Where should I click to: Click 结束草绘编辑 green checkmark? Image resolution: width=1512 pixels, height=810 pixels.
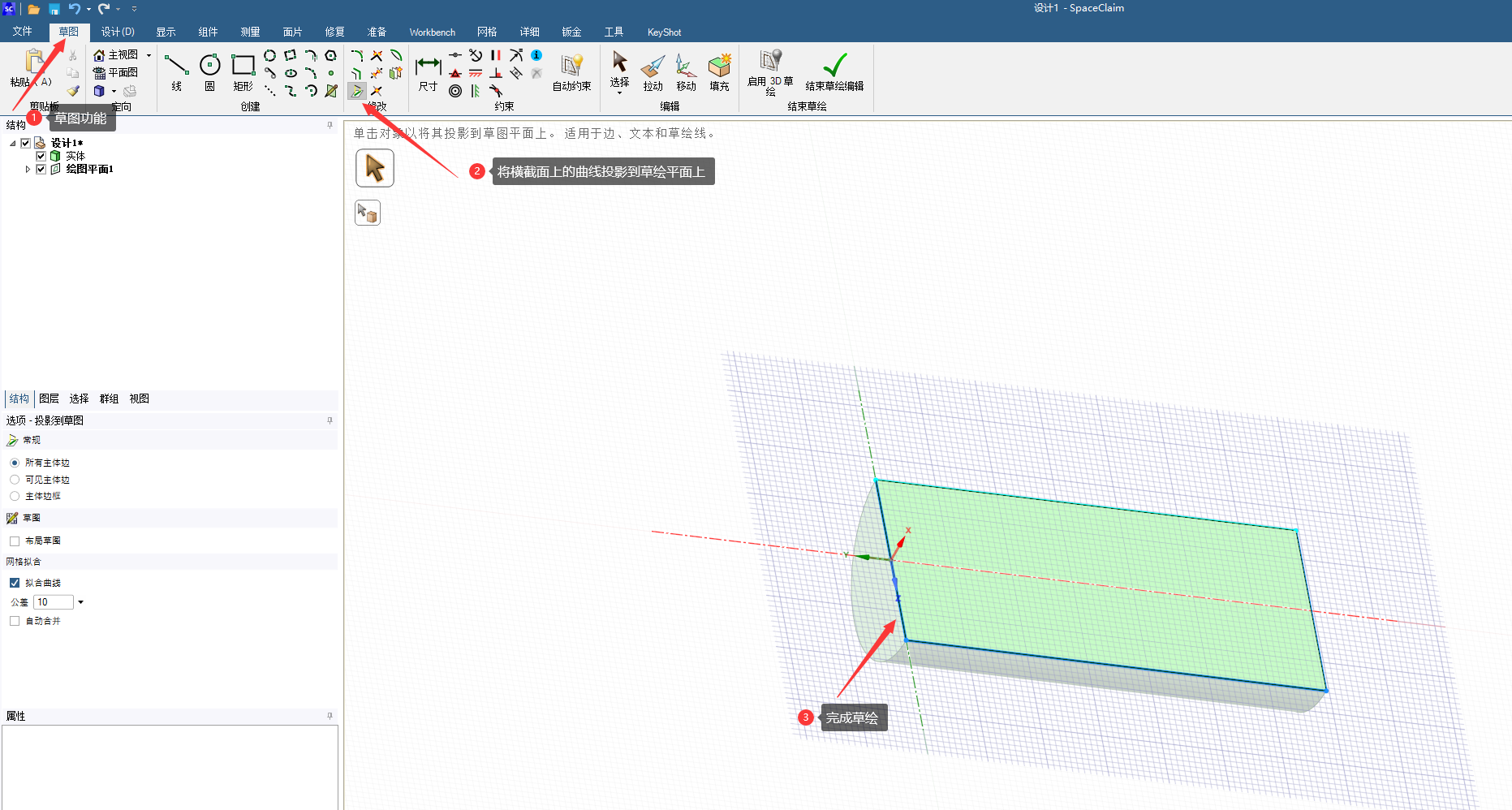click(x=834, y=70)
